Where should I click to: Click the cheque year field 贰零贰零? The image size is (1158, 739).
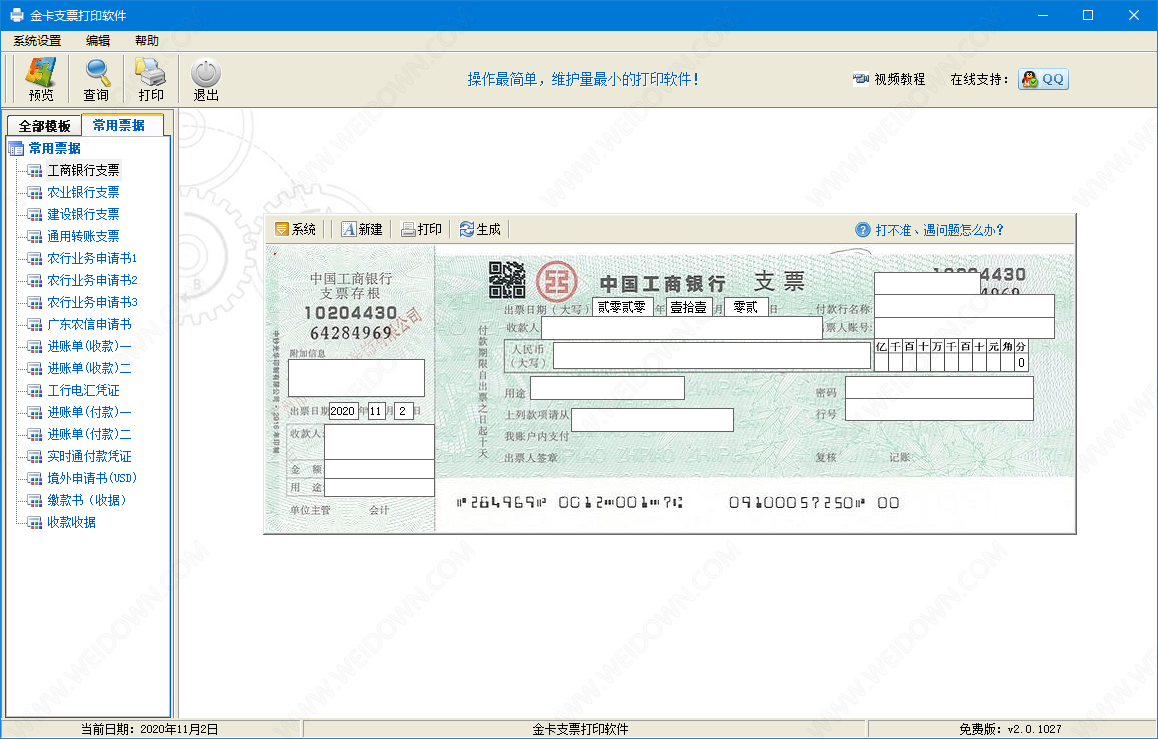pos(623,308)
